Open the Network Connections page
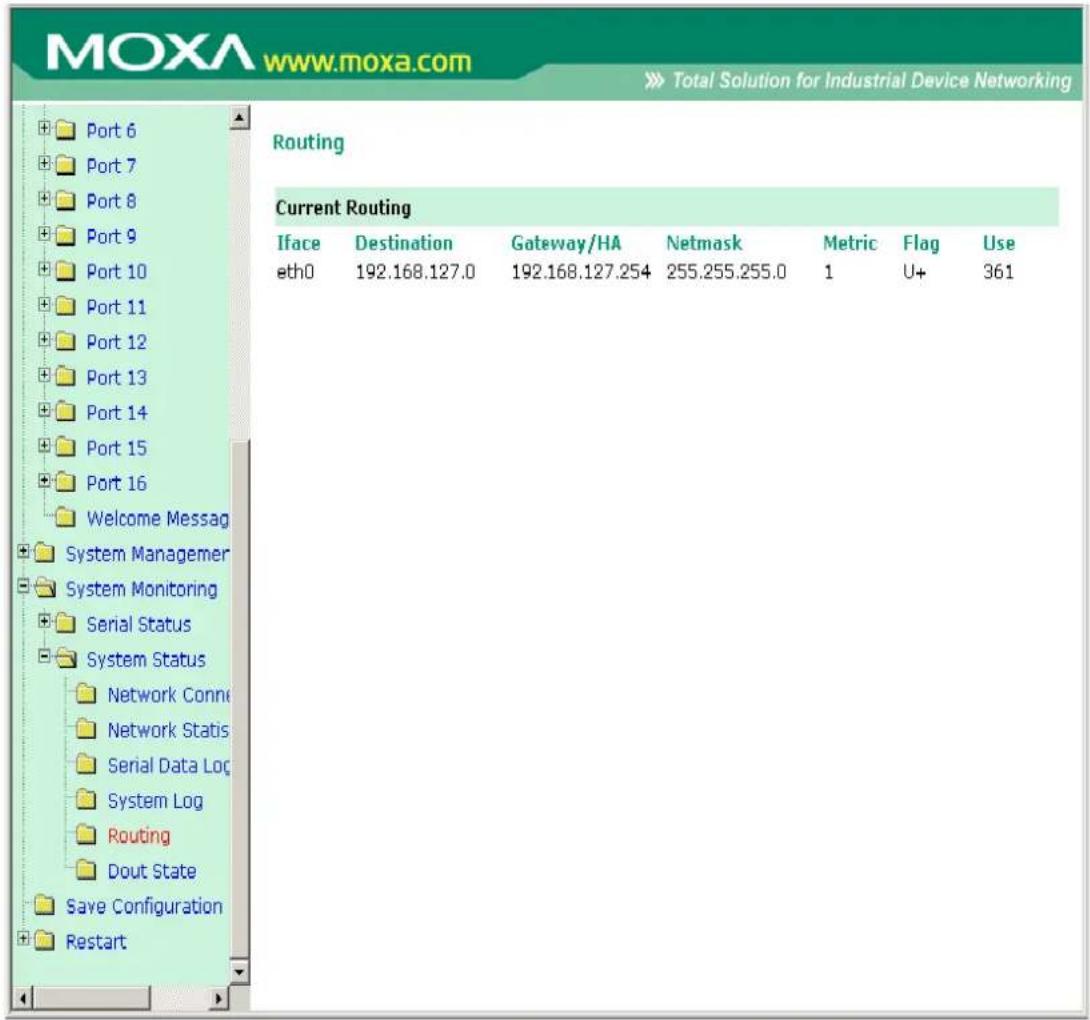Viewport: 1090px width, 1020px height. [x=168, y=695]
